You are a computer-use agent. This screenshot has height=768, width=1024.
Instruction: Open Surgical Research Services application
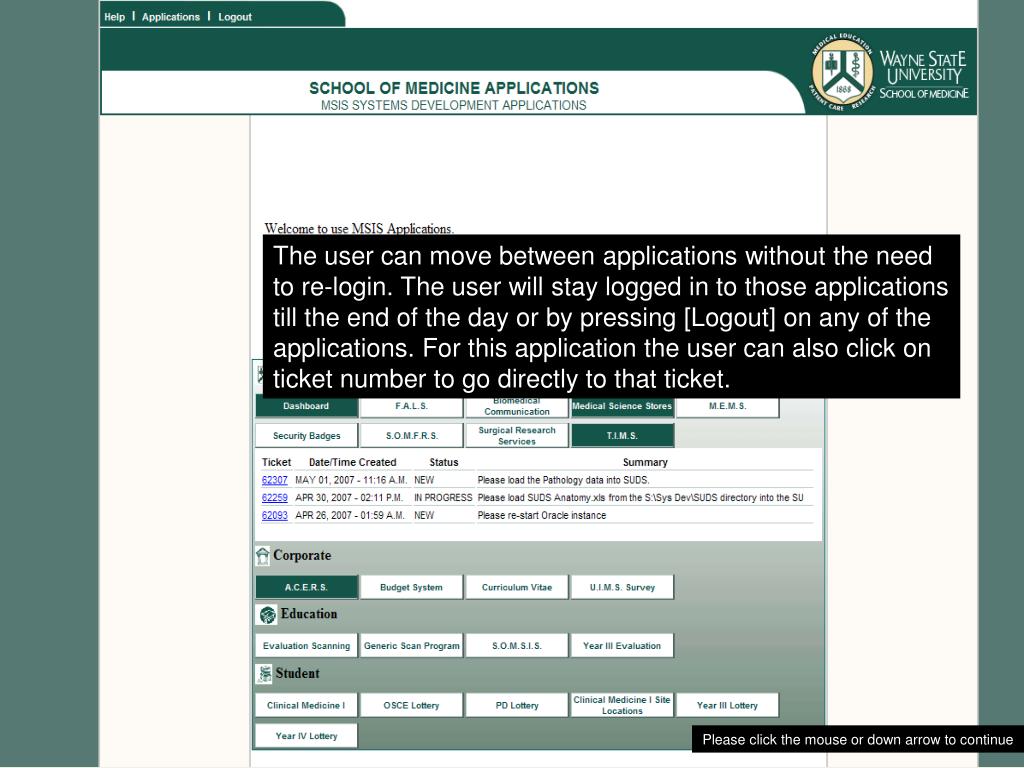tap(517, 436)
